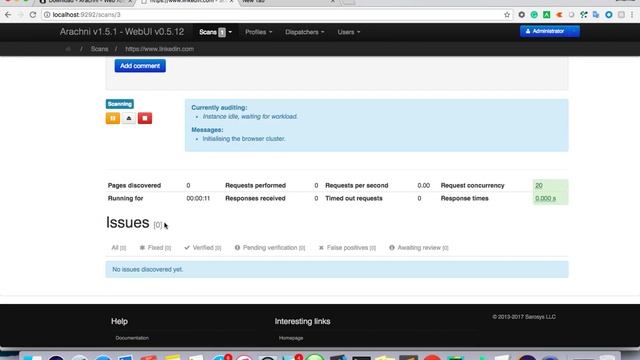Click the Requests performed label

point(256,185)
